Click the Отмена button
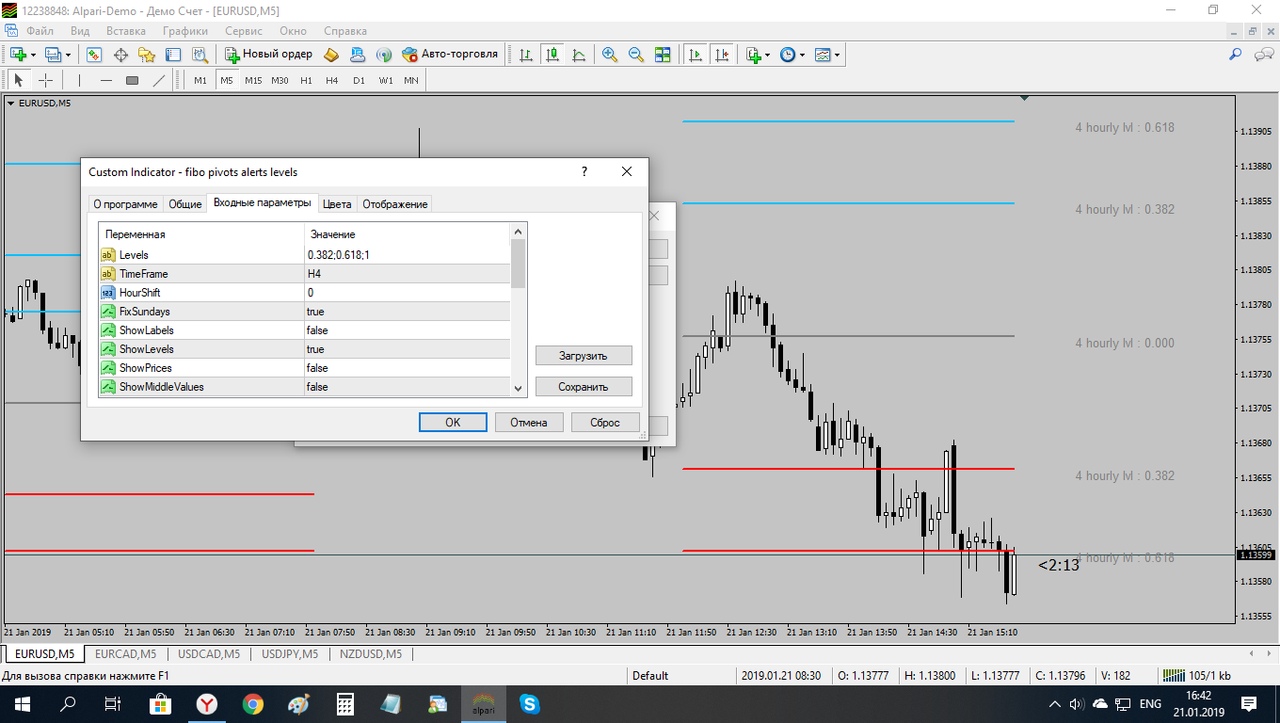Image resolution: width=1280 pixels, height=723 pixels. click(529, 422)
